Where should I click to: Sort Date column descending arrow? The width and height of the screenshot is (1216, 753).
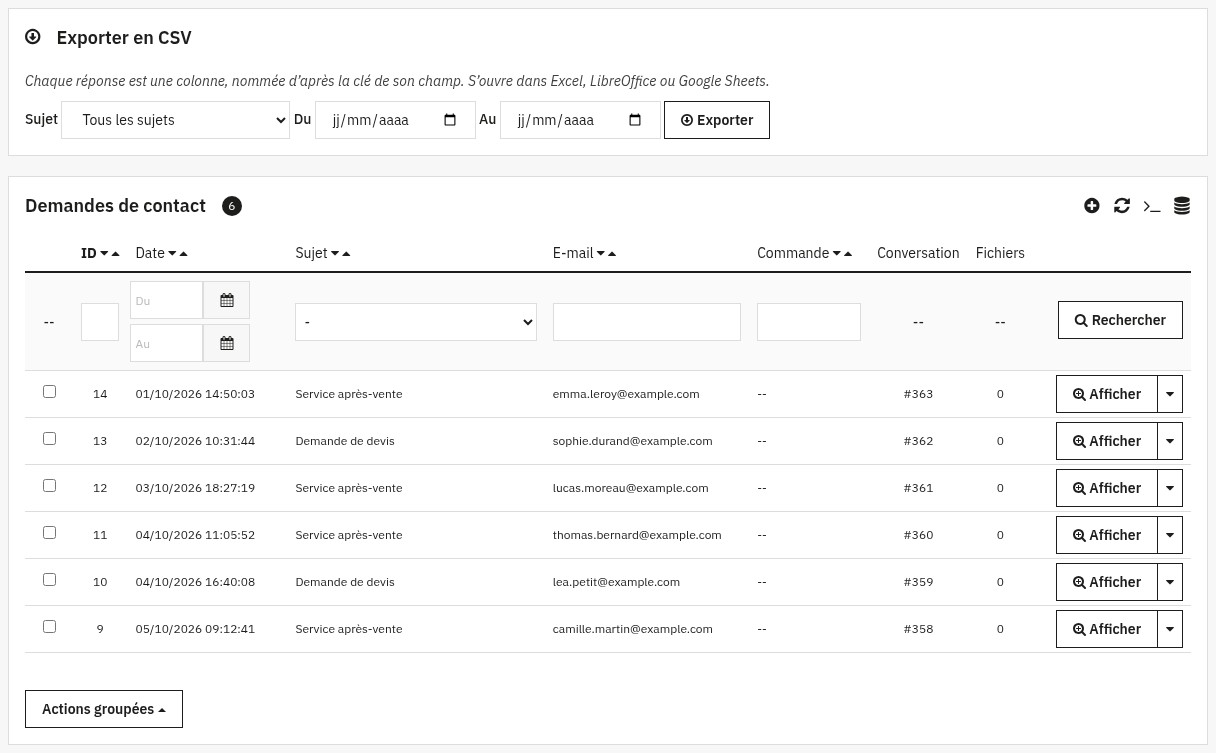(172, 254)
